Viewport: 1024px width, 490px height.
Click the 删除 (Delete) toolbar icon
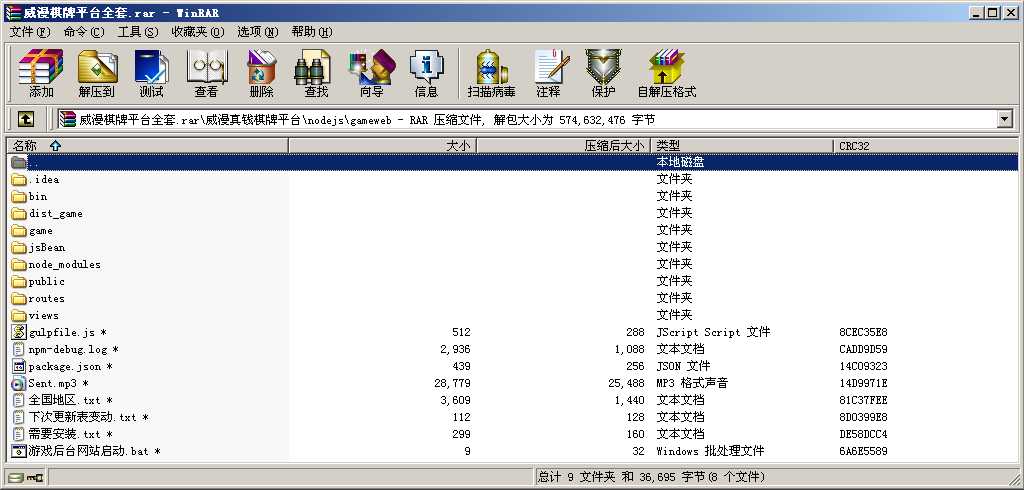[261, 73]
